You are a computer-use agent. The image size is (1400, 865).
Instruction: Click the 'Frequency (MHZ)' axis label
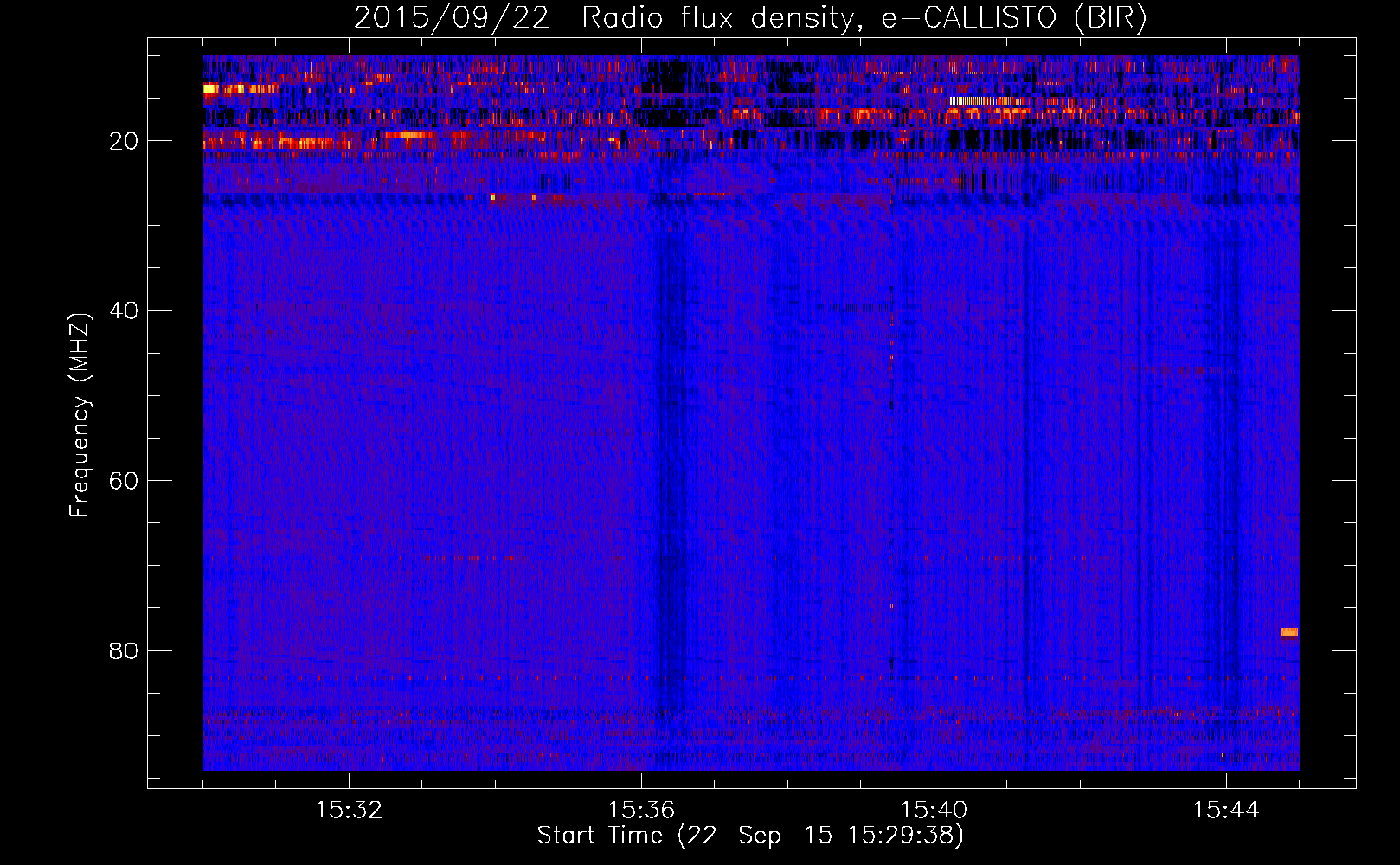[x=80, y=415]
